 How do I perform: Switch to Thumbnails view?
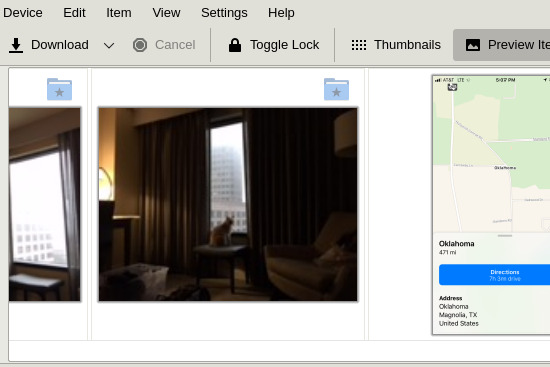[396, 45]
